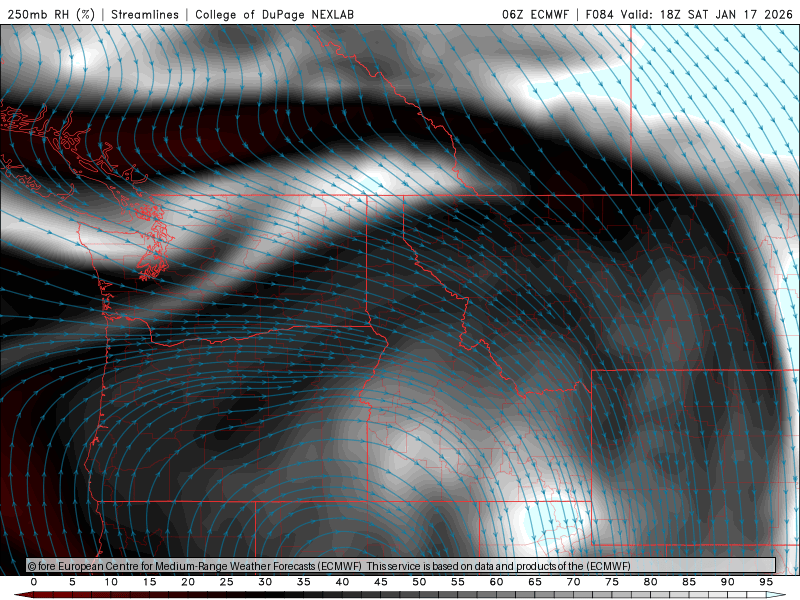Viewport: 800px width, 600px height.
Task: Click the '40' color scale label
Action: click(x=342, y=582)
